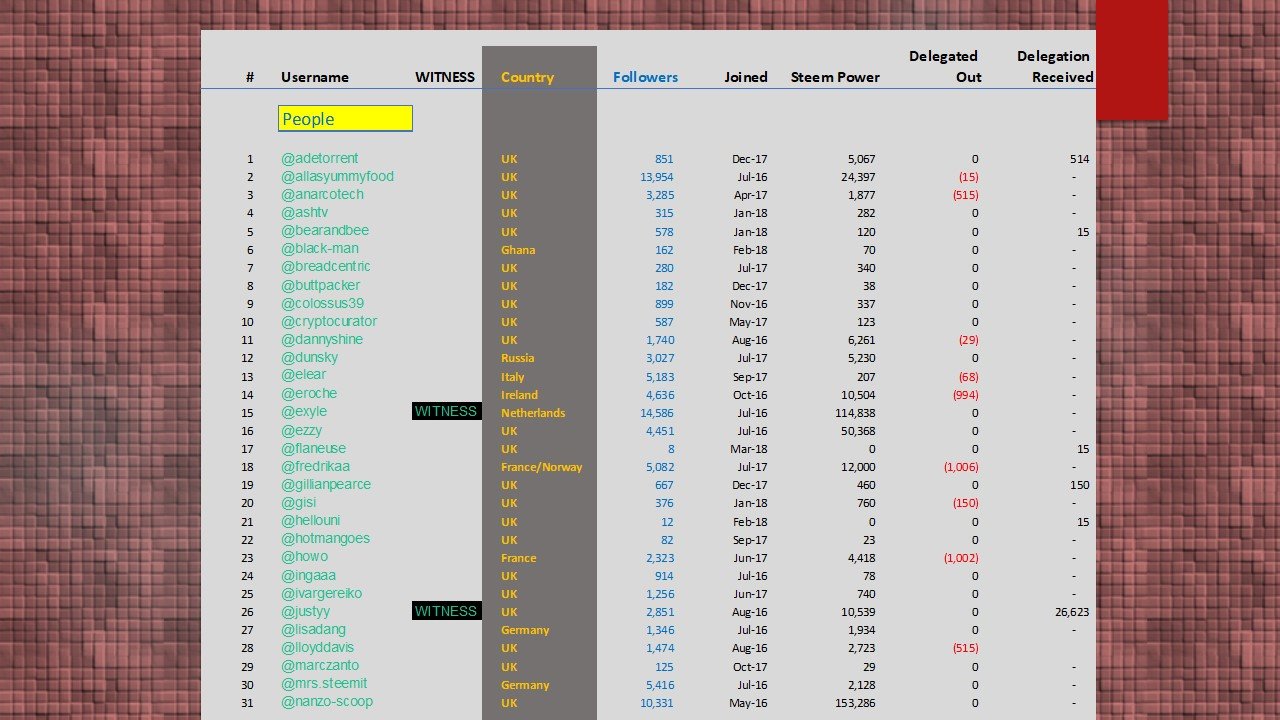Click Steem Power value 114,838
This screenshot has height=720, width=1280.
tap(855, 413)
